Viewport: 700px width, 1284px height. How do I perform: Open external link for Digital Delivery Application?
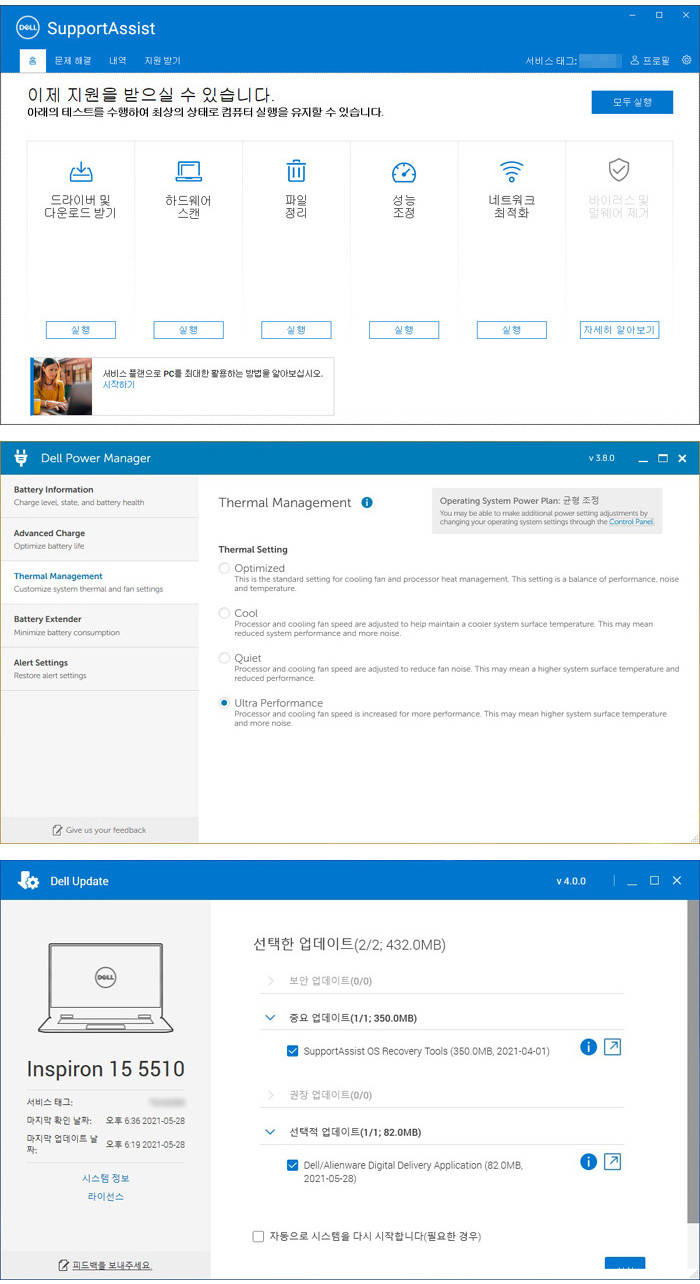coord(614,1161)
